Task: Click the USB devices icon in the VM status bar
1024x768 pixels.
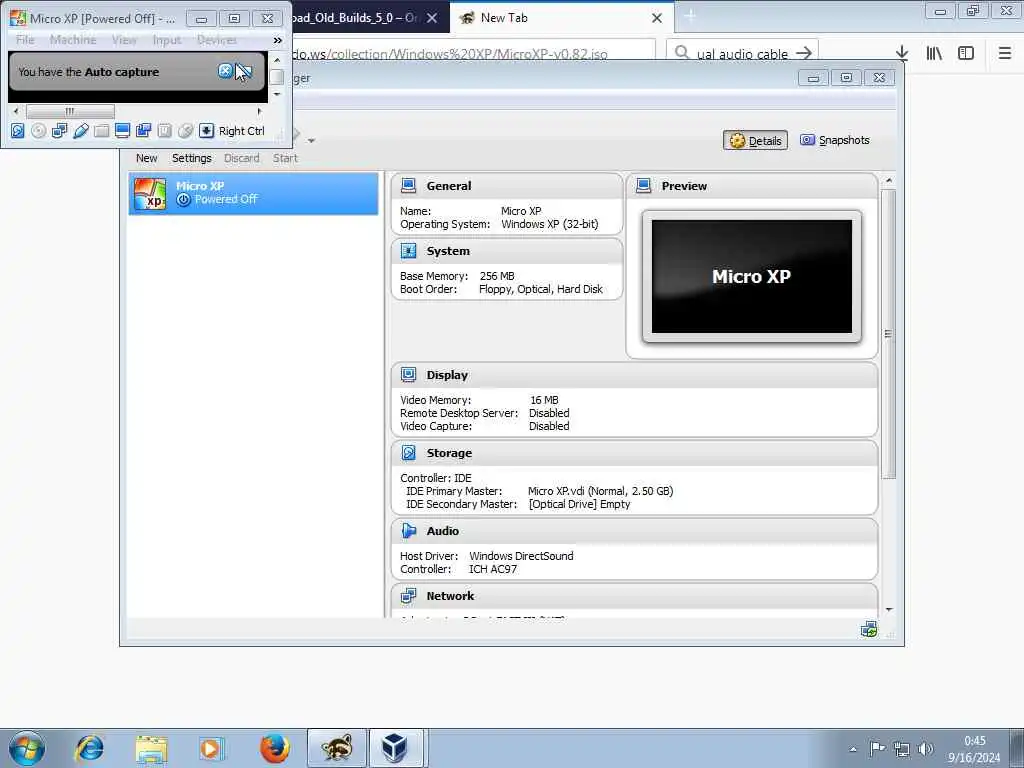Action: pyautogui.click(x=80, y=131)
